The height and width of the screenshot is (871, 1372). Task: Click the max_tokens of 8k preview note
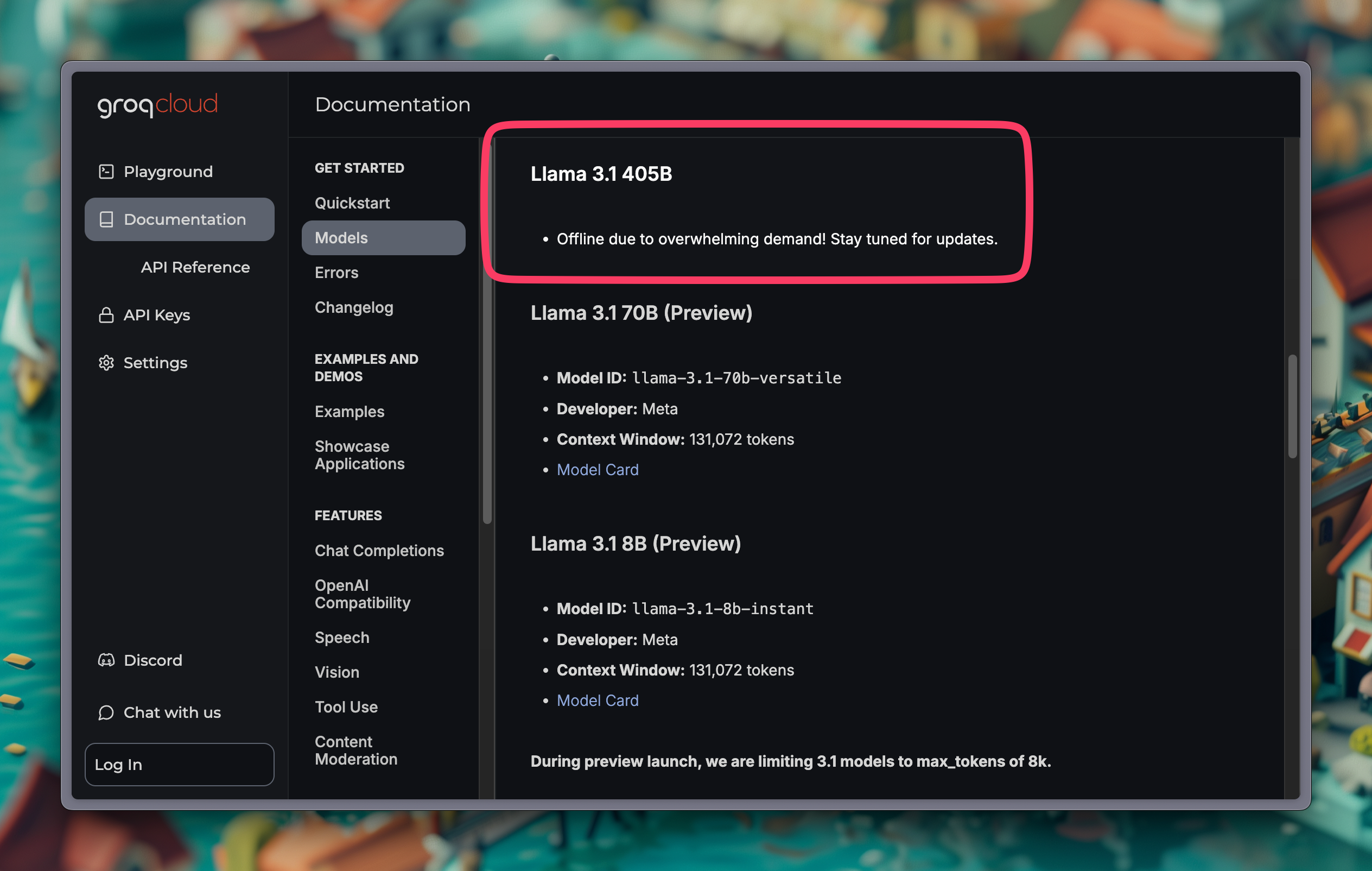click(791, 761)
